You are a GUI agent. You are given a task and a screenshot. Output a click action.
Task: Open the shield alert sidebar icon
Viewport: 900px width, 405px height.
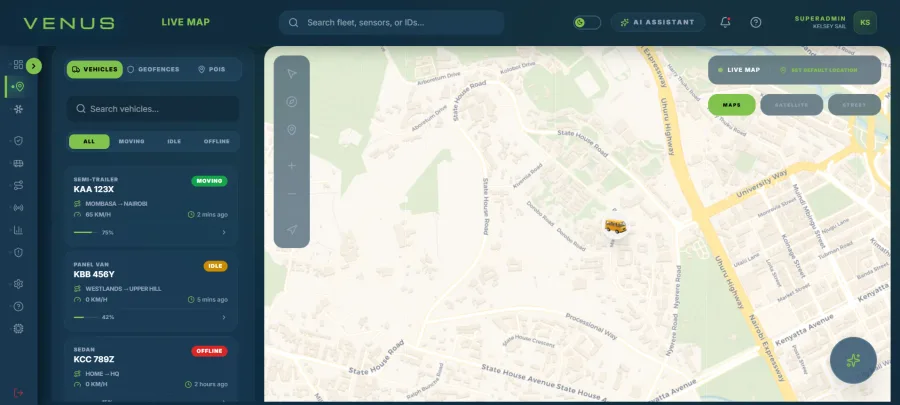(18, 252)
